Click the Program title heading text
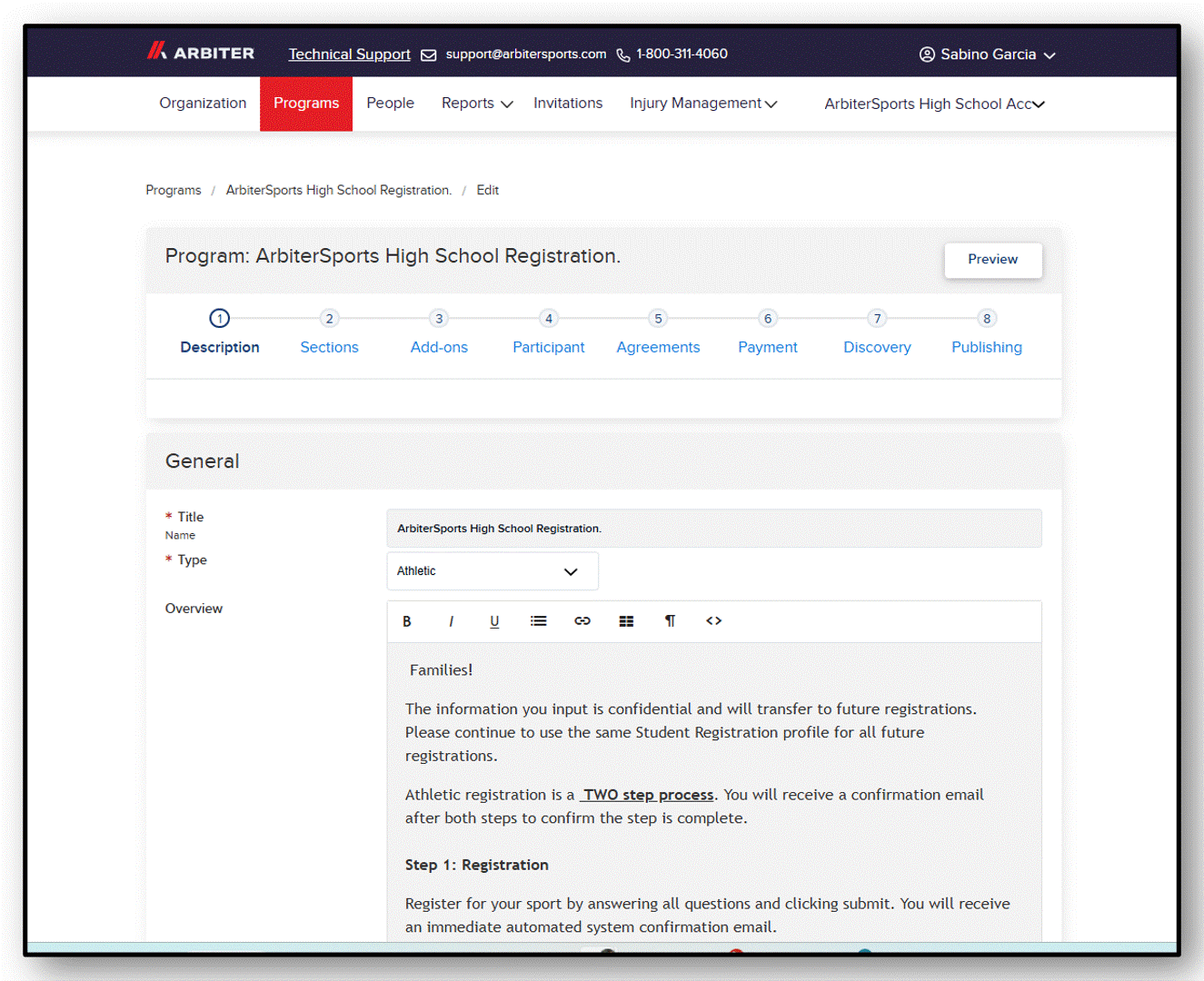The height and width of the screenshot is (981, 1204). (393, 256)
